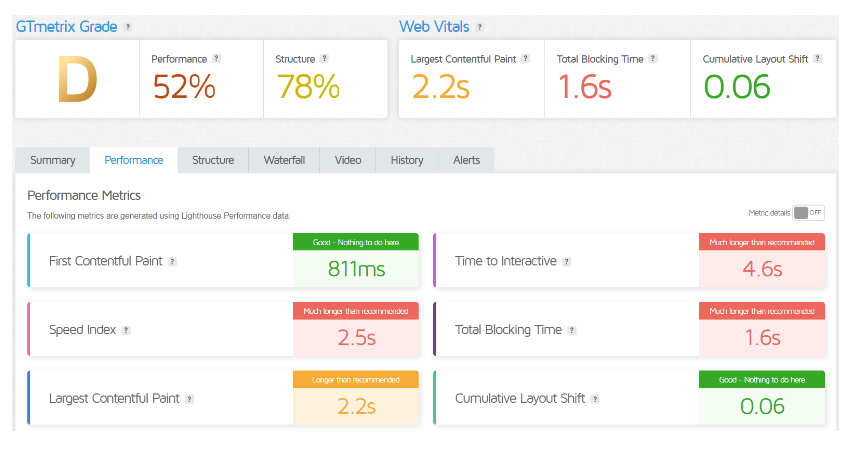Go to the Video tab

click(348, 160)
